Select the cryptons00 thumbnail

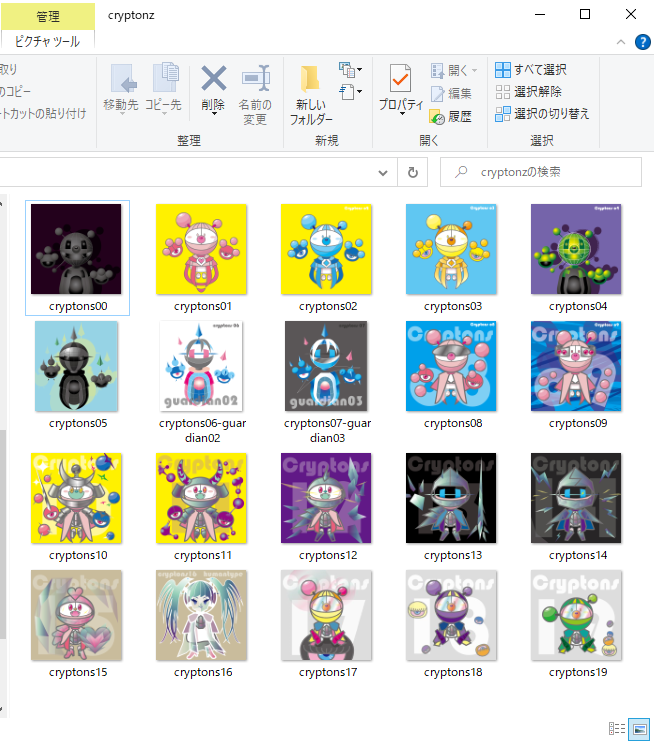click(76, 249)
